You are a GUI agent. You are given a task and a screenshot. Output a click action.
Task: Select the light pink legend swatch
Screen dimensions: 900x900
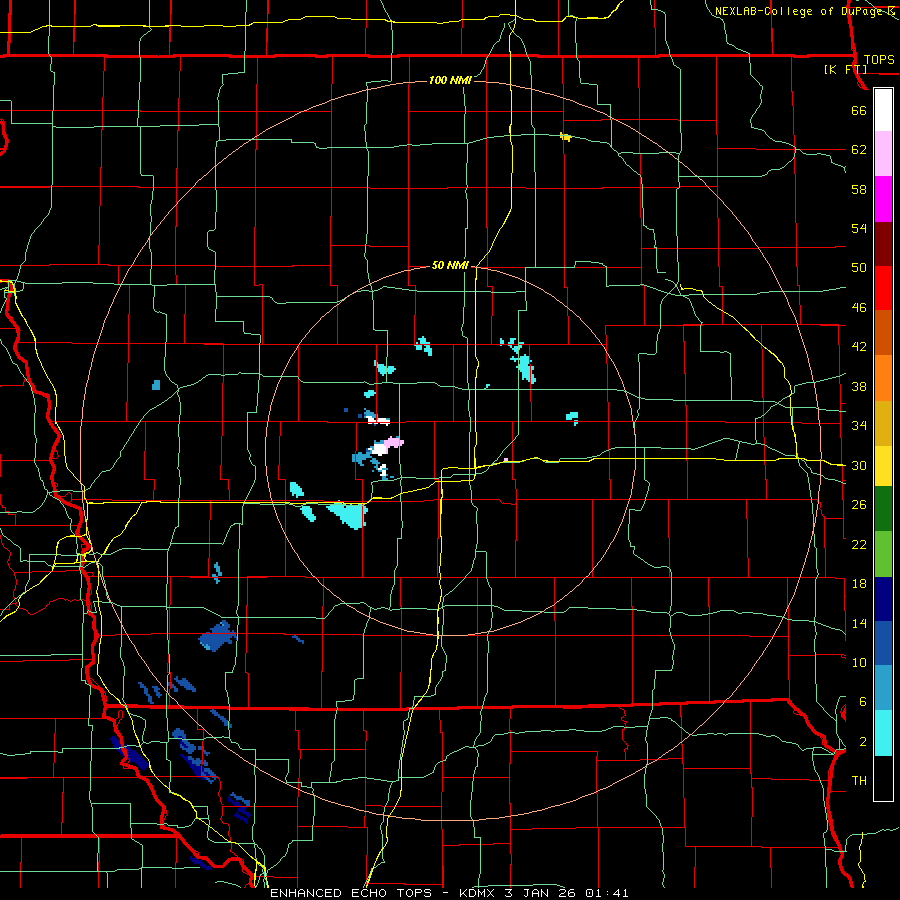click(883, 154)
